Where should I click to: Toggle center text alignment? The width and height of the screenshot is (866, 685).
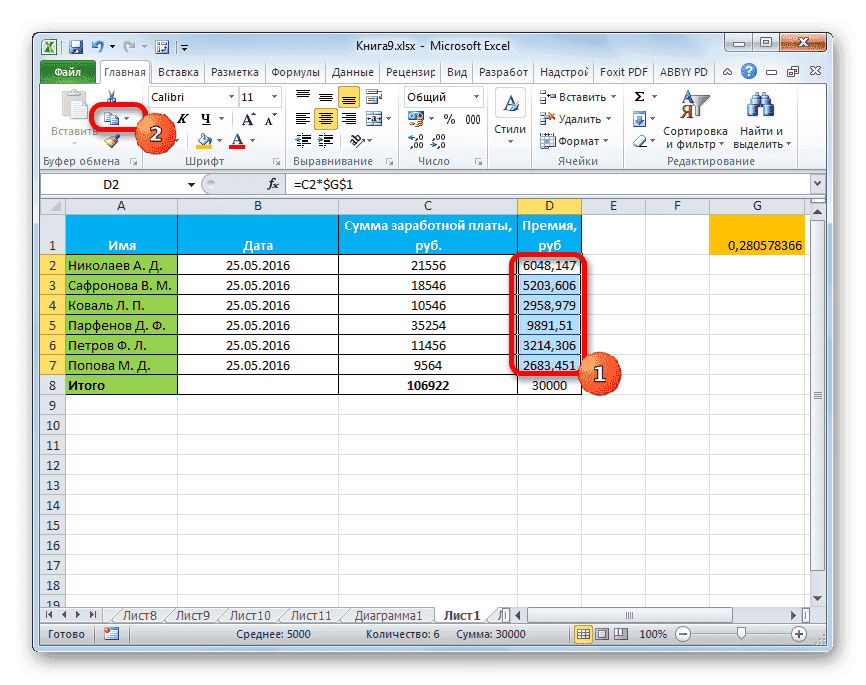pyautogui.click(x=326, y=118)
